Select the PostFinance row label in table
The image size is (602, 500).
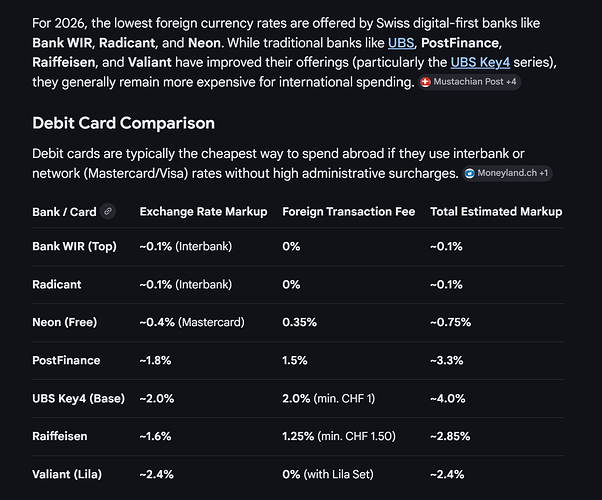[66, 360]
